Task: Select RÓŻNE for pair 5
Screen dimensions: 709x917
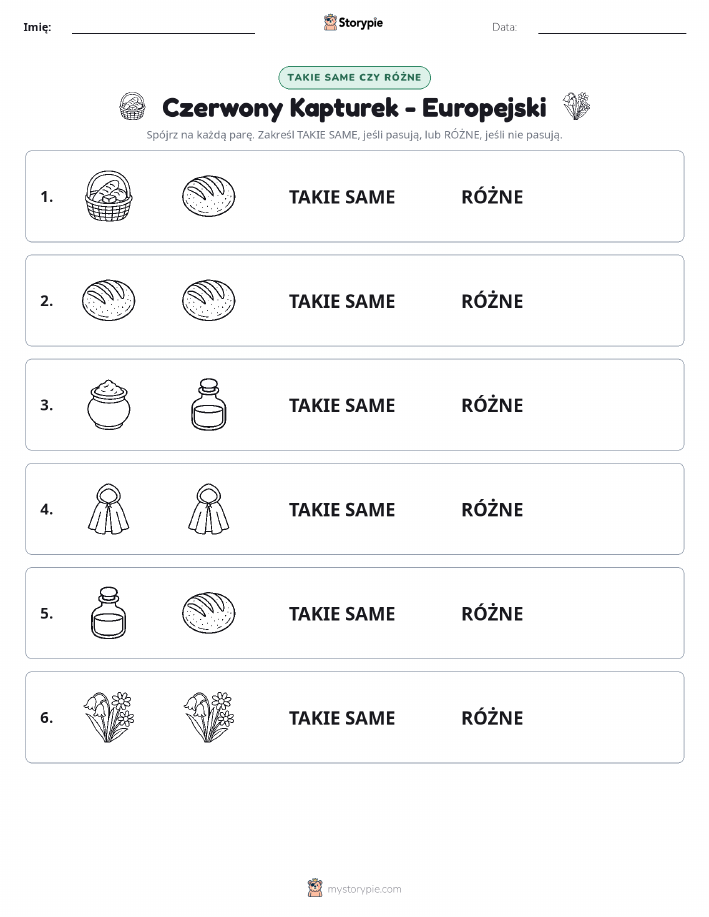Action: [x=492, y=613]
